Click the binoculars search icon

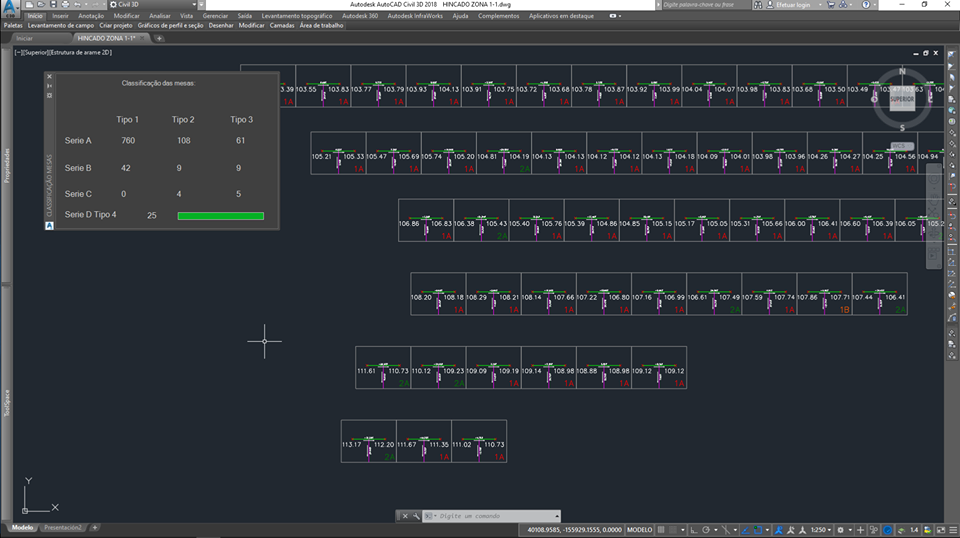[x=758, y=4]
